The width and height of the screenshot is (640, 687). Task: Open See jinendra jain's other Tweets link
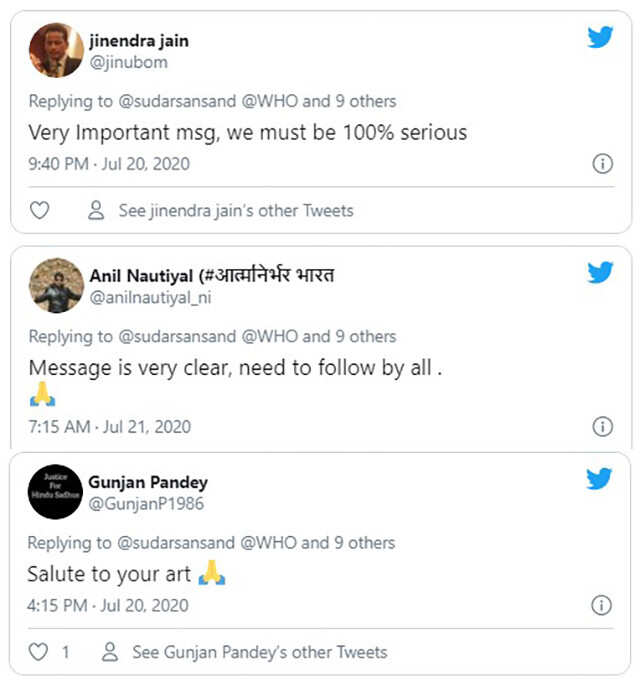pyautogui.click(x=236, y=211)
